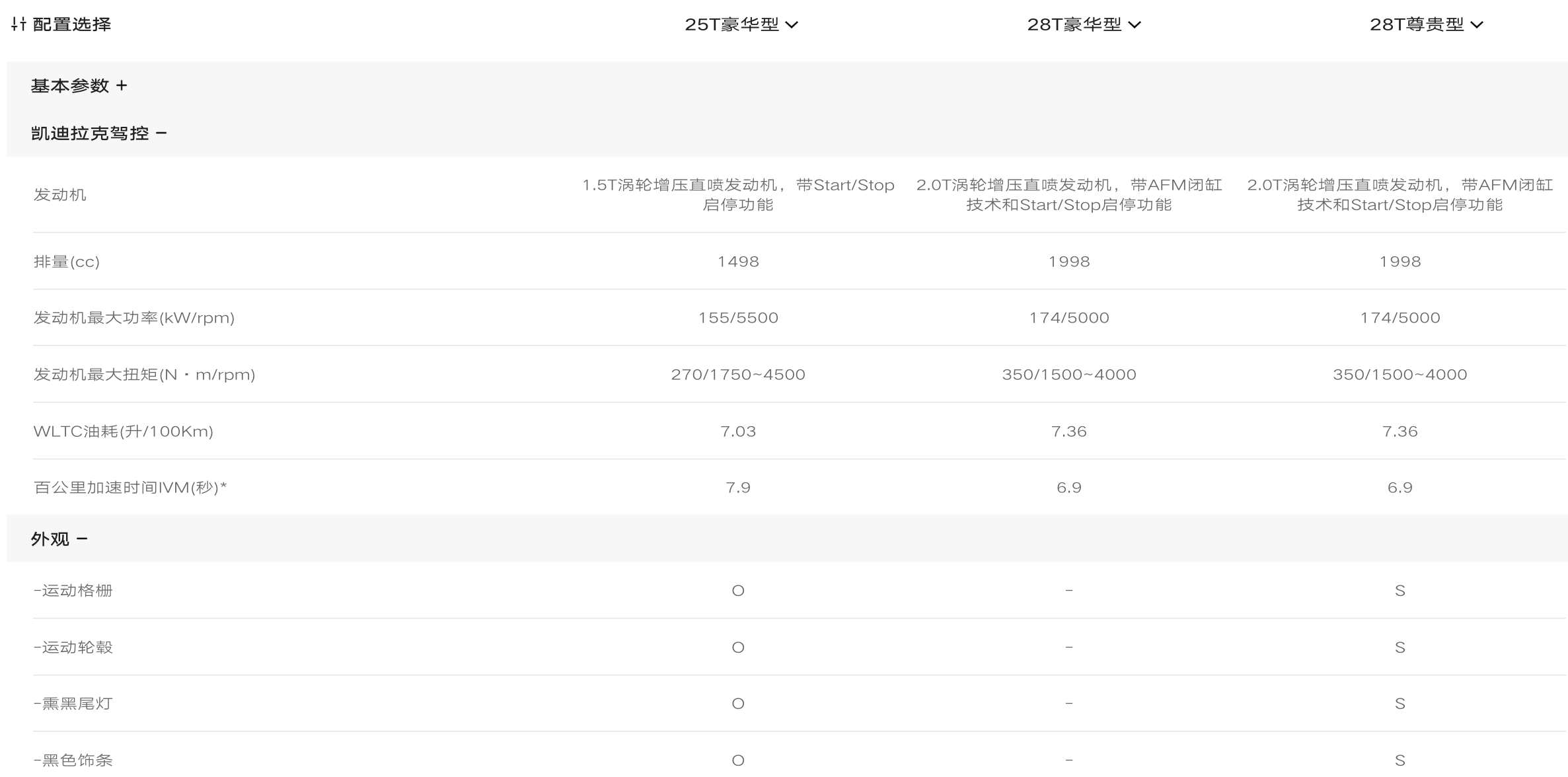Open the 28T尊贵型 trim dropdown
Viewport: 1568px width, 777px height.
tap(1427, 24)
